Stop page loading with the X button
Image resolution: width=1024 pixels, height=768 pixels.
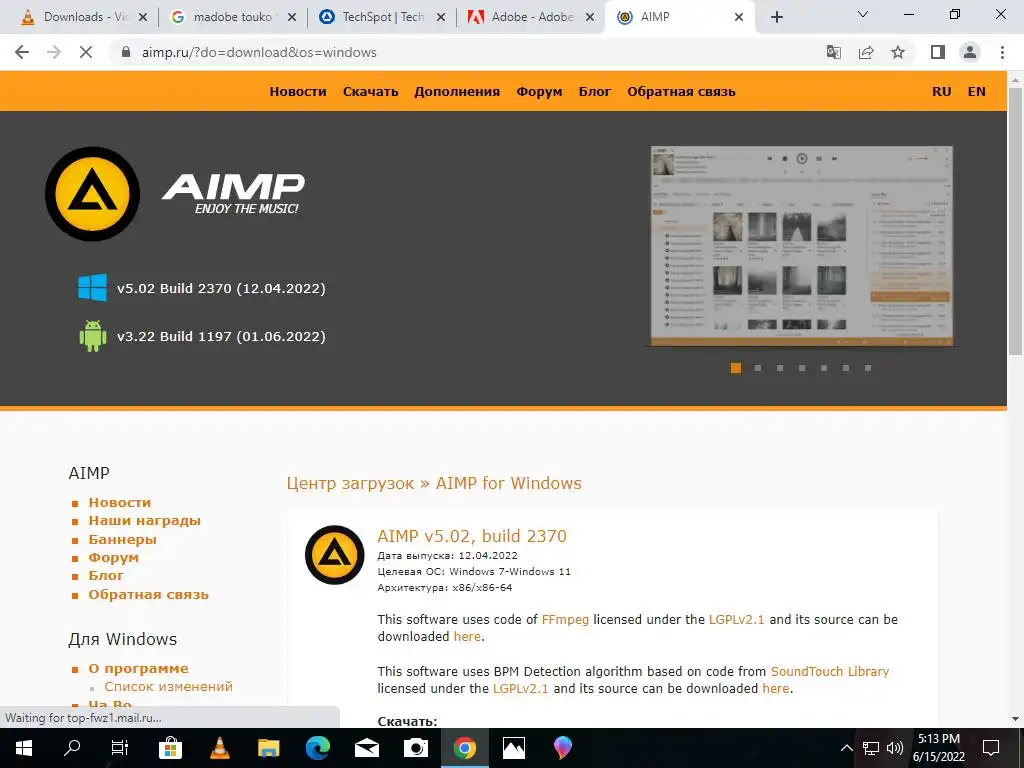[86, 52]
